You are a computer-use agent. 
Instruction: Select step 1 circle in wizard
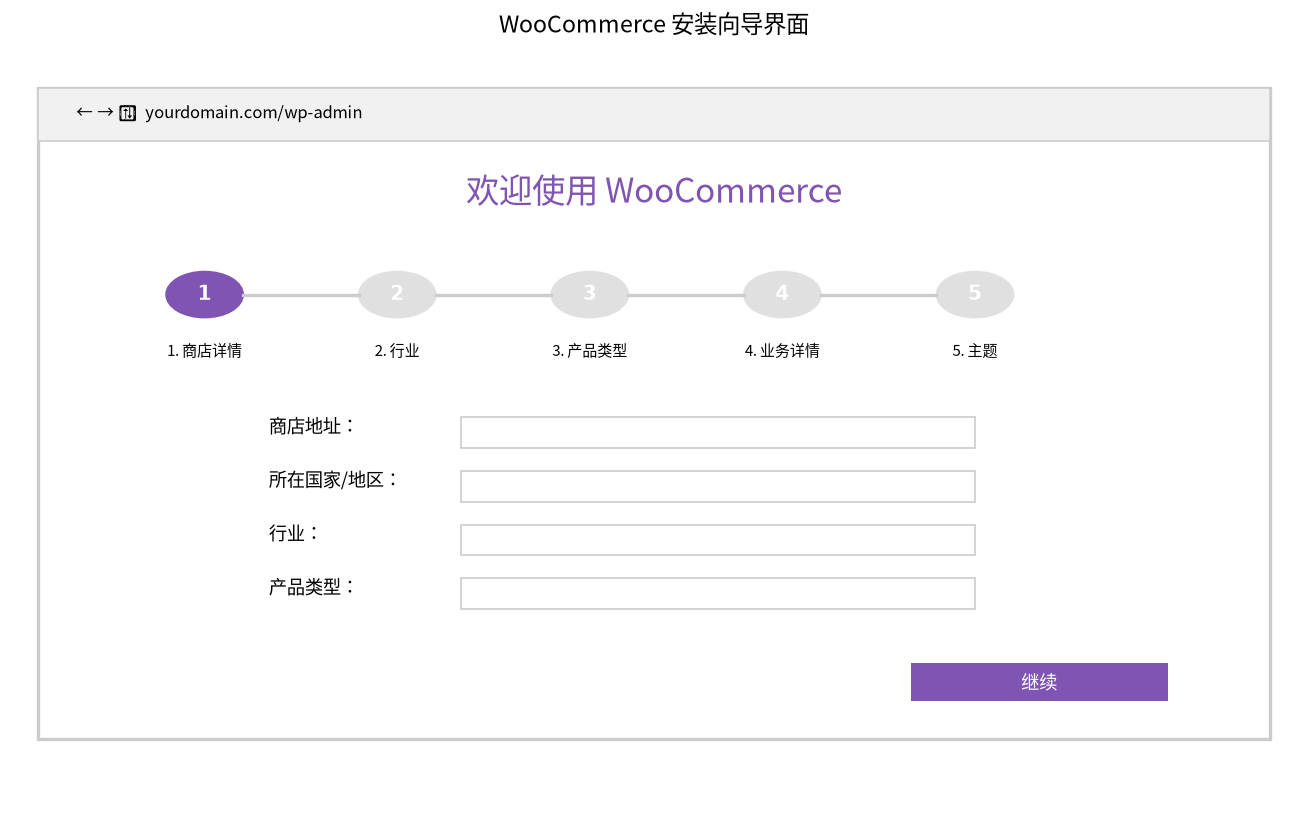pyautogui.click(x=204, y=294)
